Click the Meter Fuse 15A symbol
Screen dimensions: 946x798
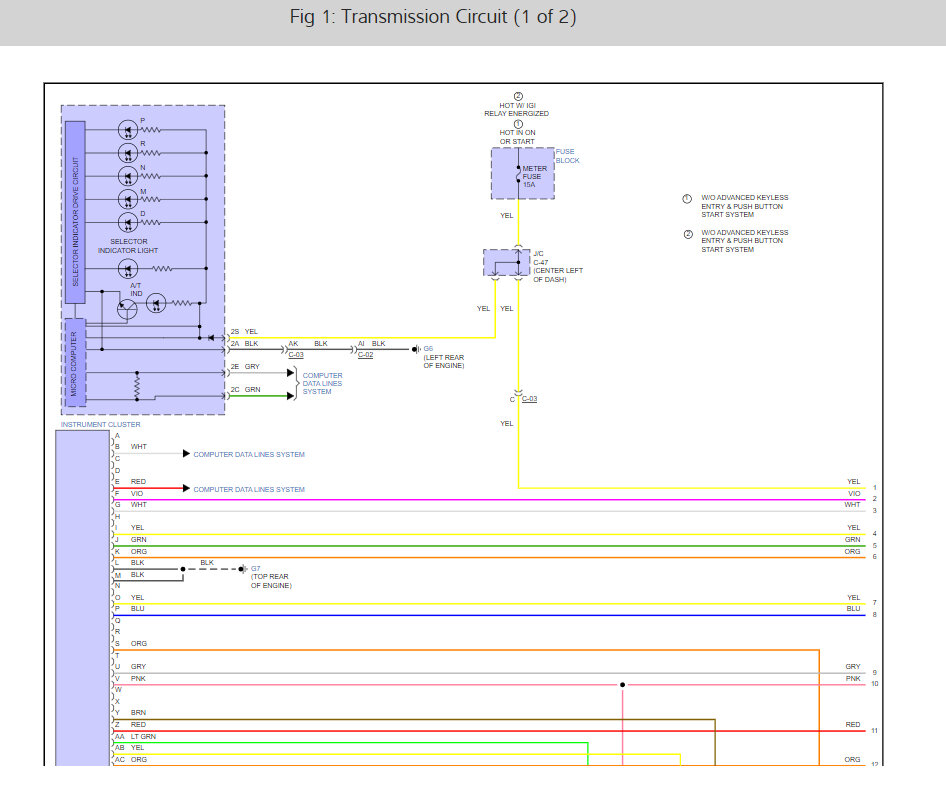(x=519, y=175)
